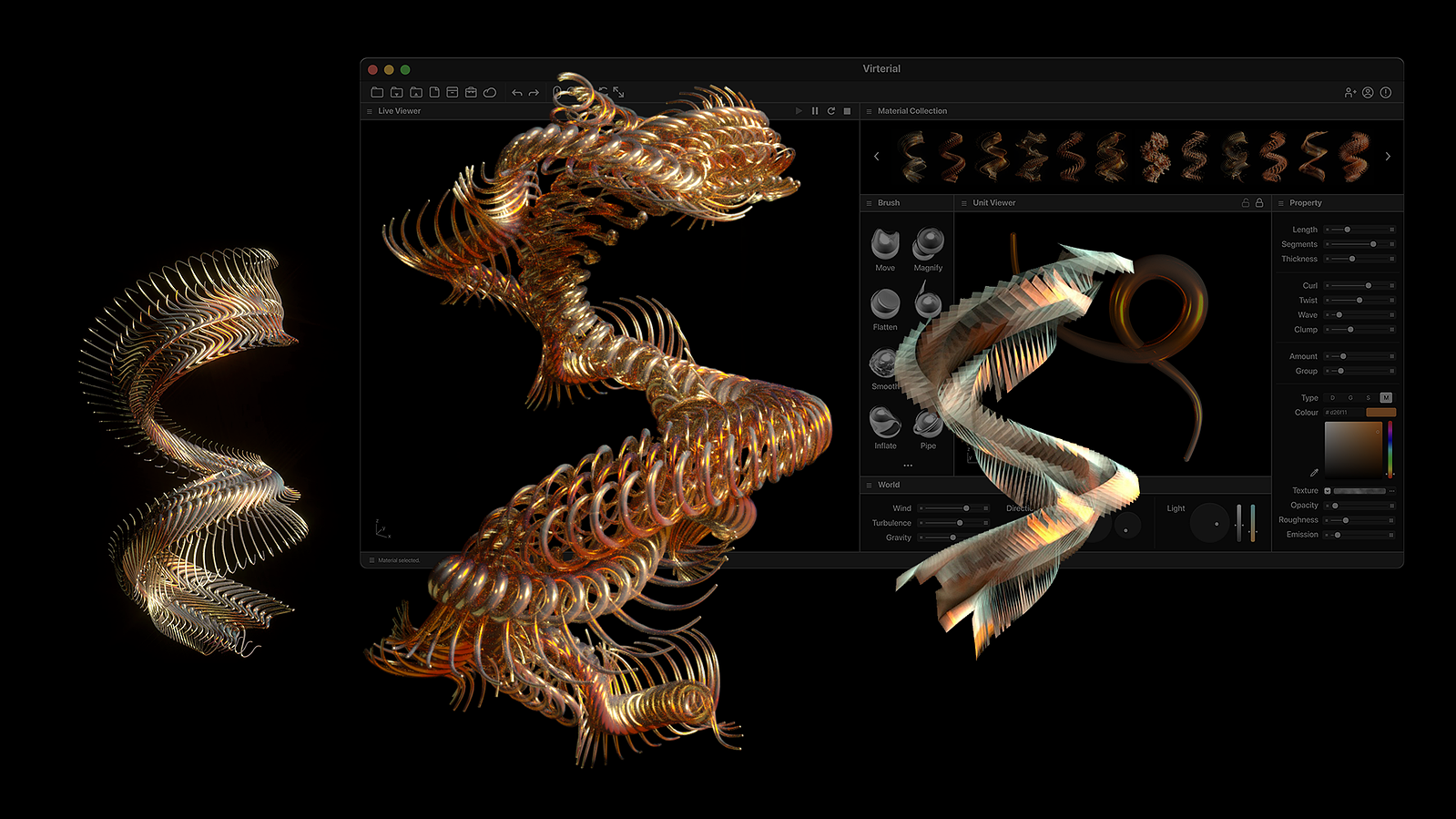Show more brushes with the ellipsis
This screenshot has height=819, width=1456.
pyautogui.click(x=908, y=466)
